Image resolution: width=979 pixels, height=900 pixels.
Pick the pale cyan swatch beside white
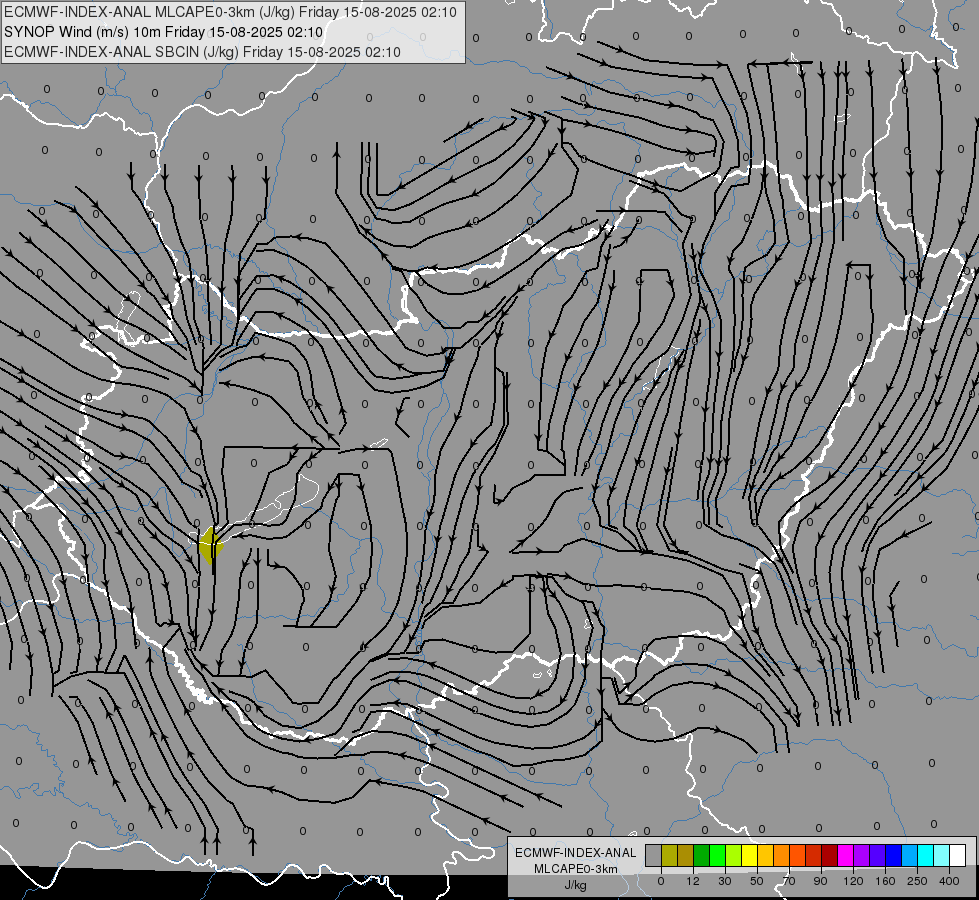pyautogui.click(x=942, y=856)
